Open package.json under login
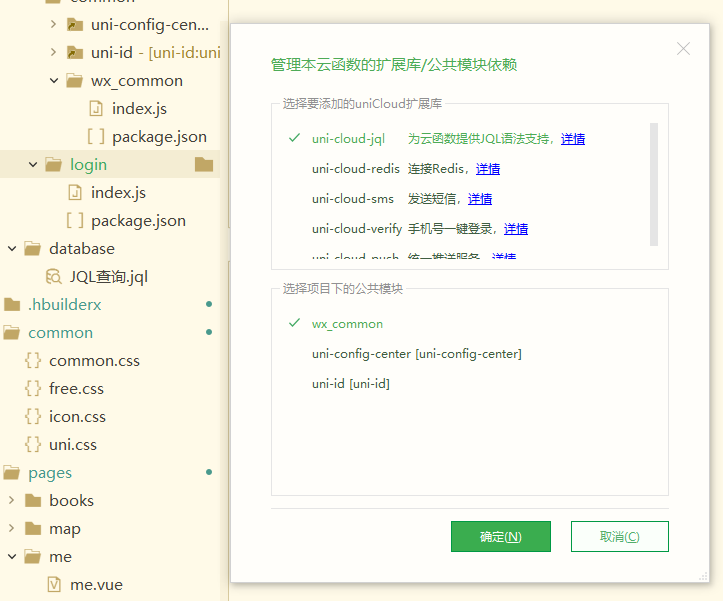Image resolution: width=723 pixels, height=601 pixels. [x=138, y=220]
